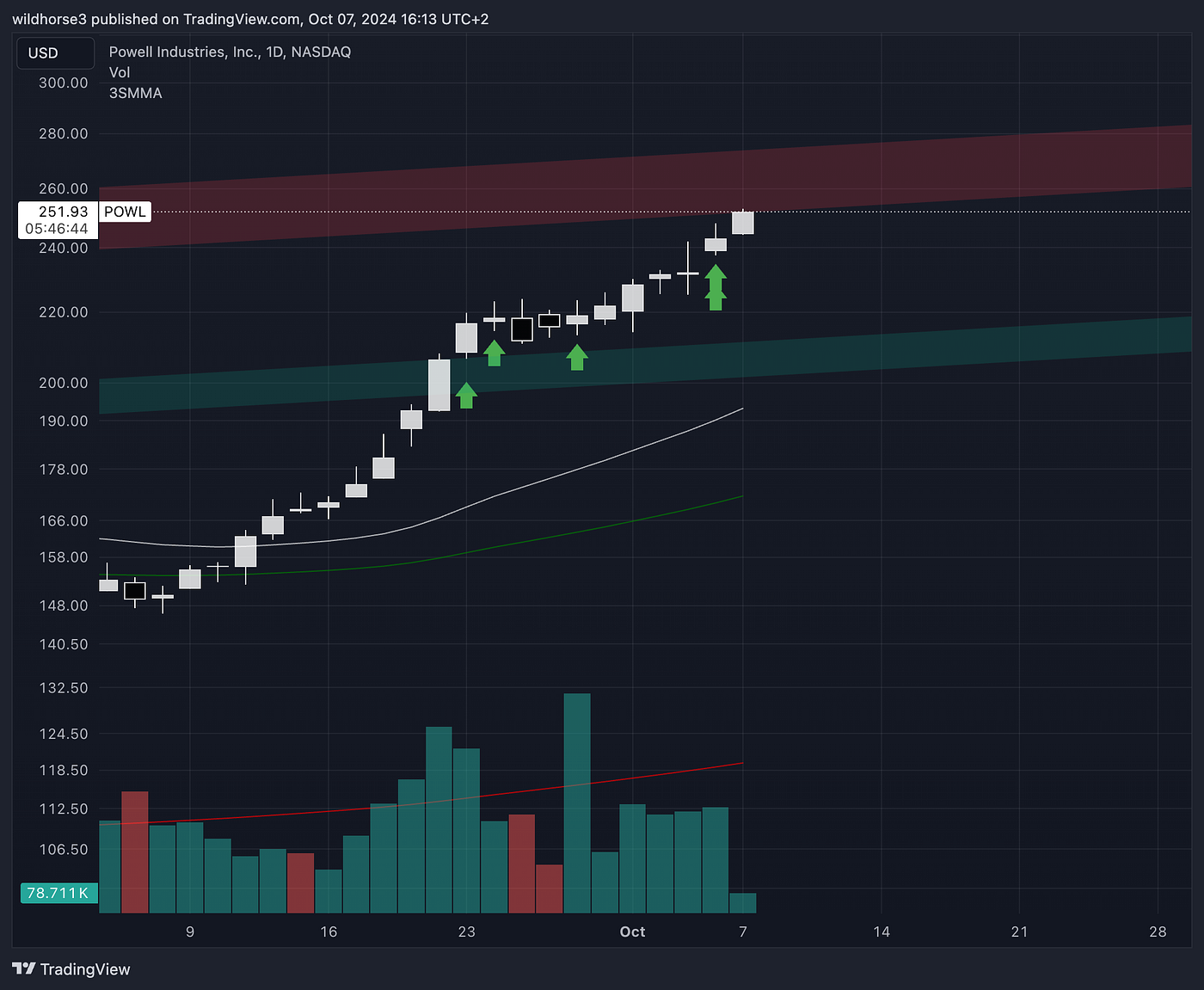This screenshot has height=990, width=1204.
Task: Click the 78.711 K volume label
Action: (58, 893)
